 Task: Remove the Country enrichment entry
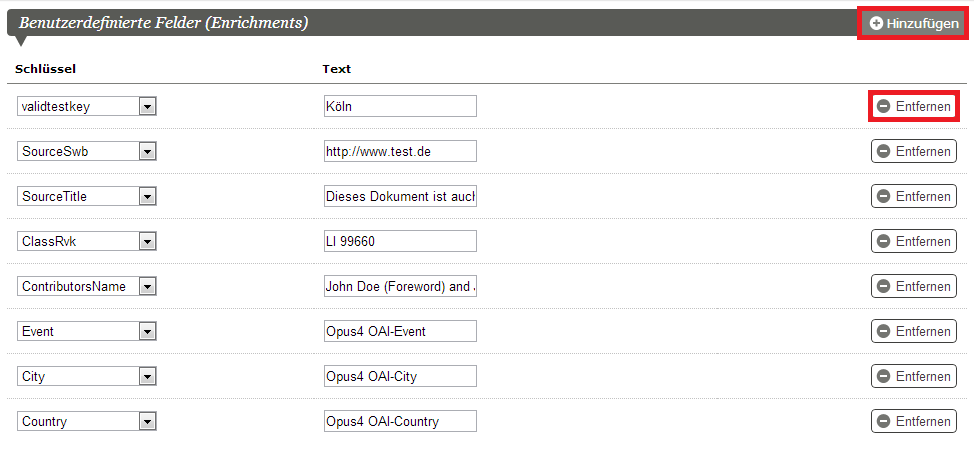914,421
